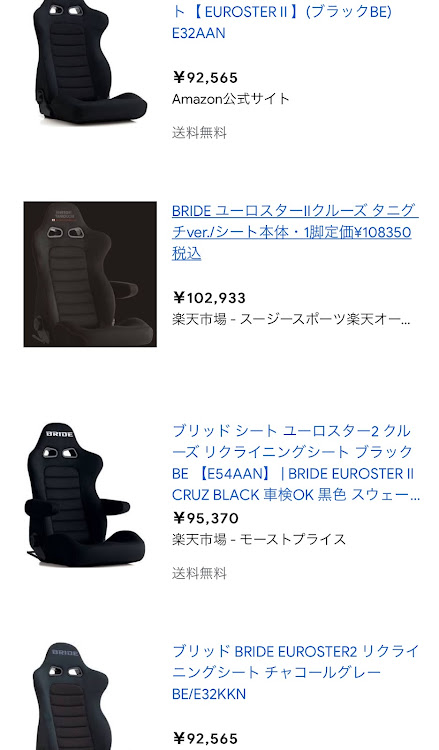Viewport: 439px width, 750px height.
Task: Open the underlined ユーロスターIIクルーズ タニグチver. link
Action: pos(295,232)
